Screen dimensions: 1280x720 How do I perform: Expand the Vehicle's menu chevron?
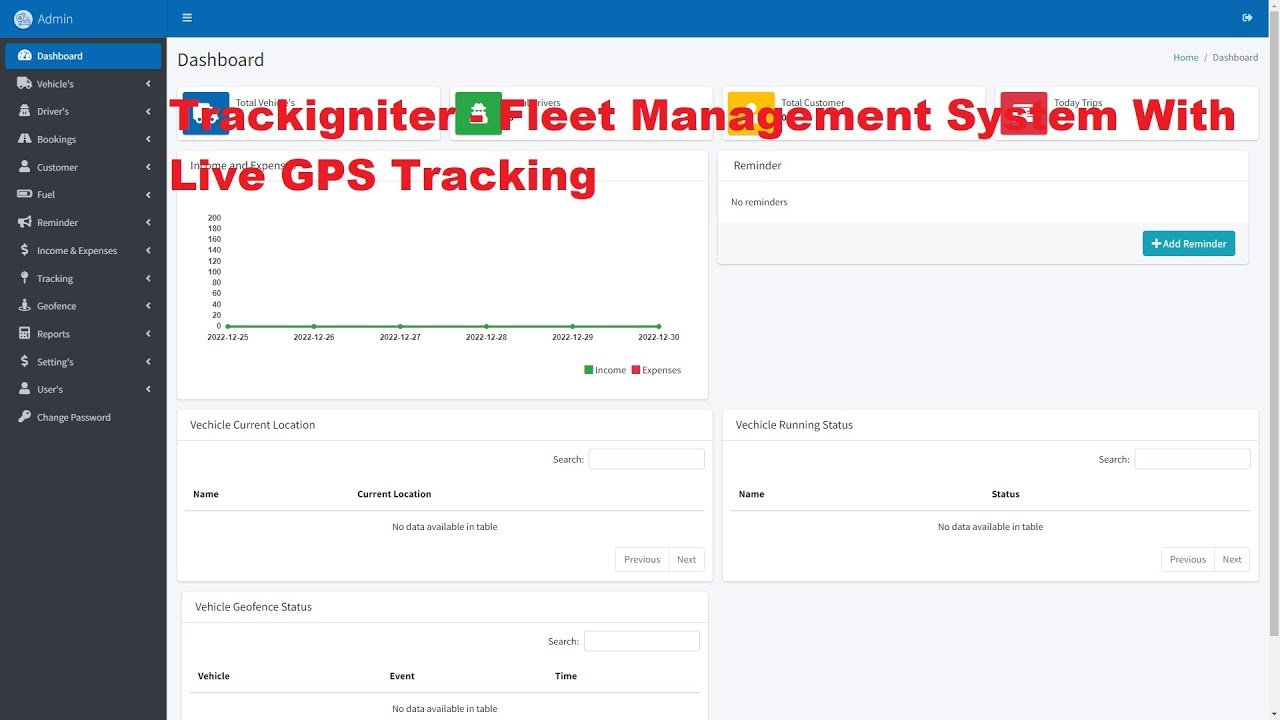coord(148,84)
